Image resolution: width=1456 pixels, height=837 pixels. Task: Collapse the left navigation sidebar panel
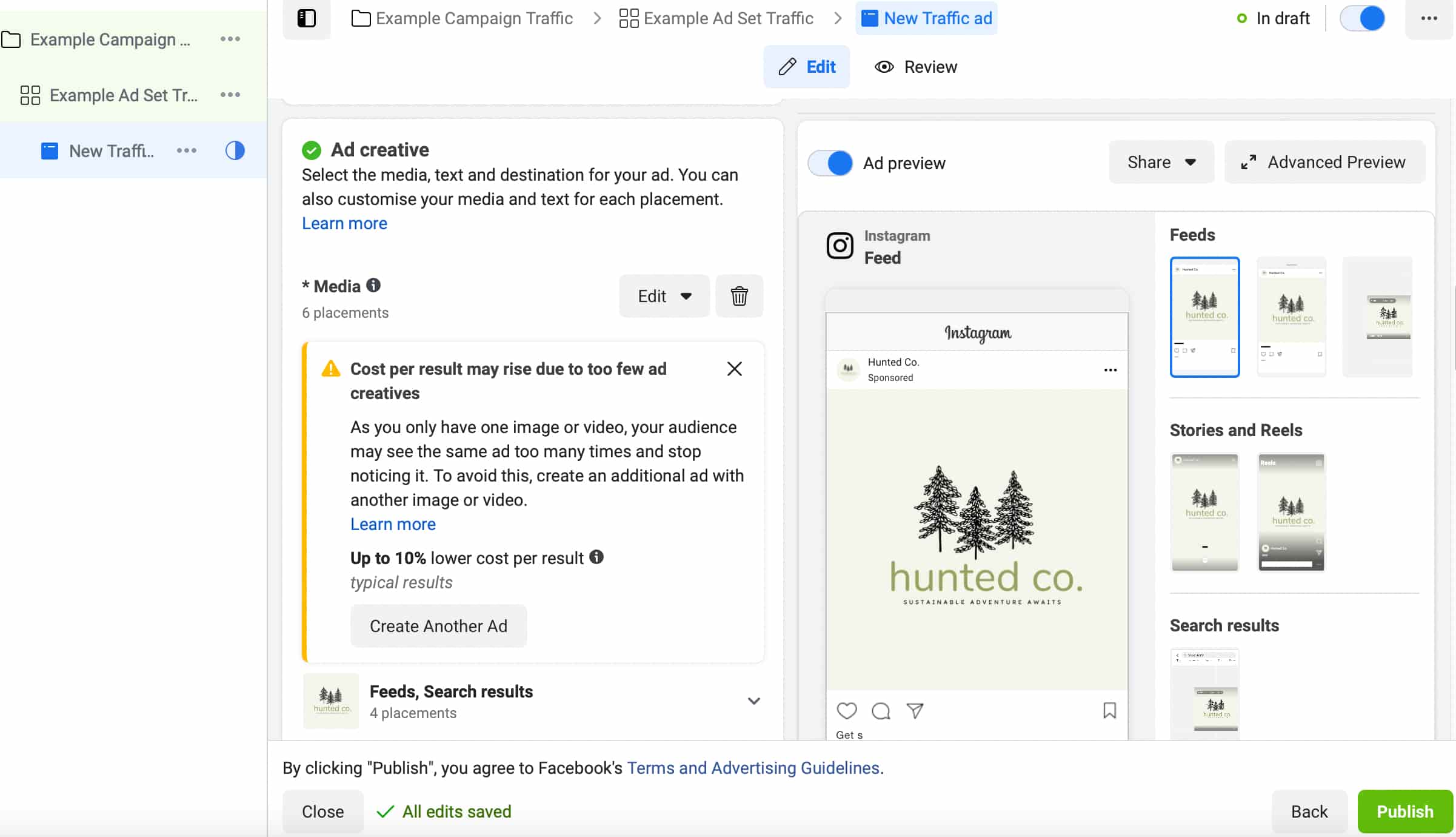click(307, 18)
